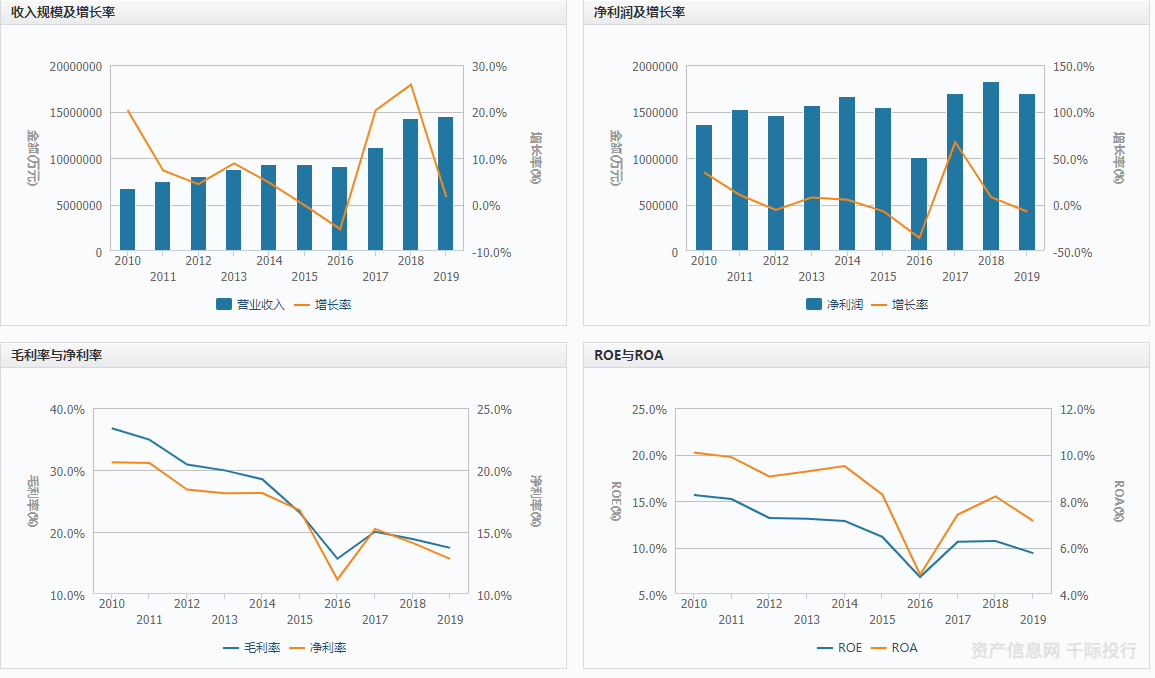The image size is (1155, 678).
Task: Select the 2016 revenue bar
Action: tap(340, 209)
